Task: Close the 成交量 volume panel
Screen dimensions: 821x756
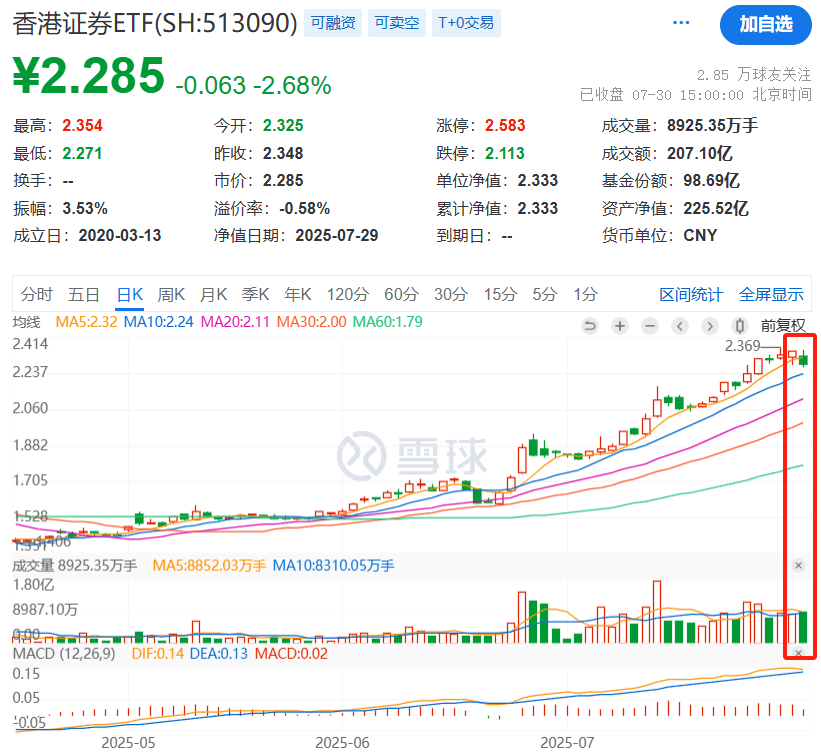Action: (x=798, y=565)
